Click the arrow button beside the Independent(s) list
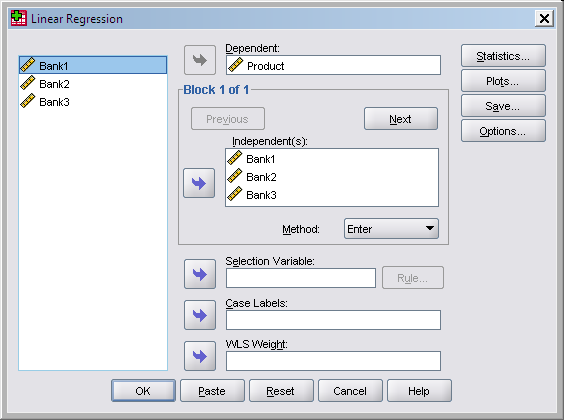Image resolution: width=564 pixels, height=420 pixels. (199, 183)
